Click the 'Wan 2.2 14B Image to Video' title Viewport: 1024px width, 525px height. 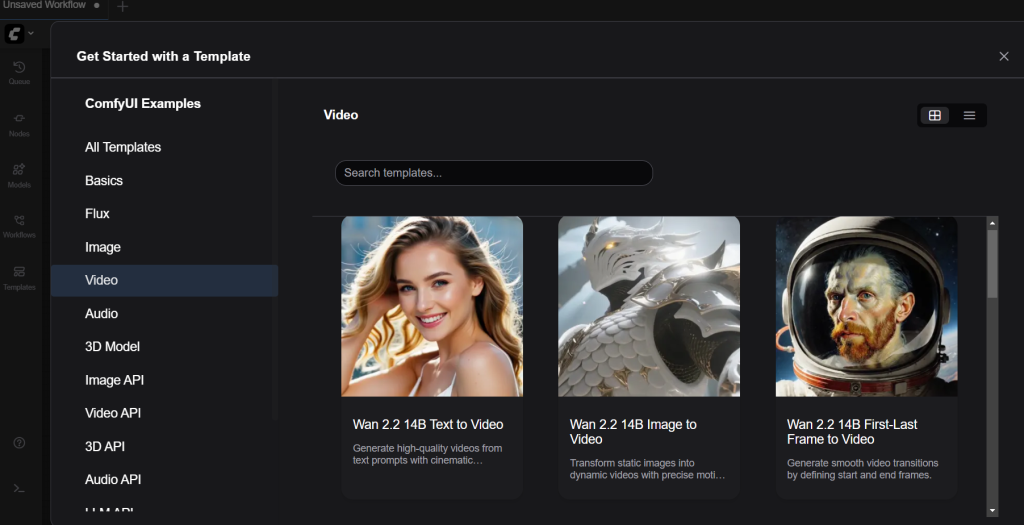633,432
